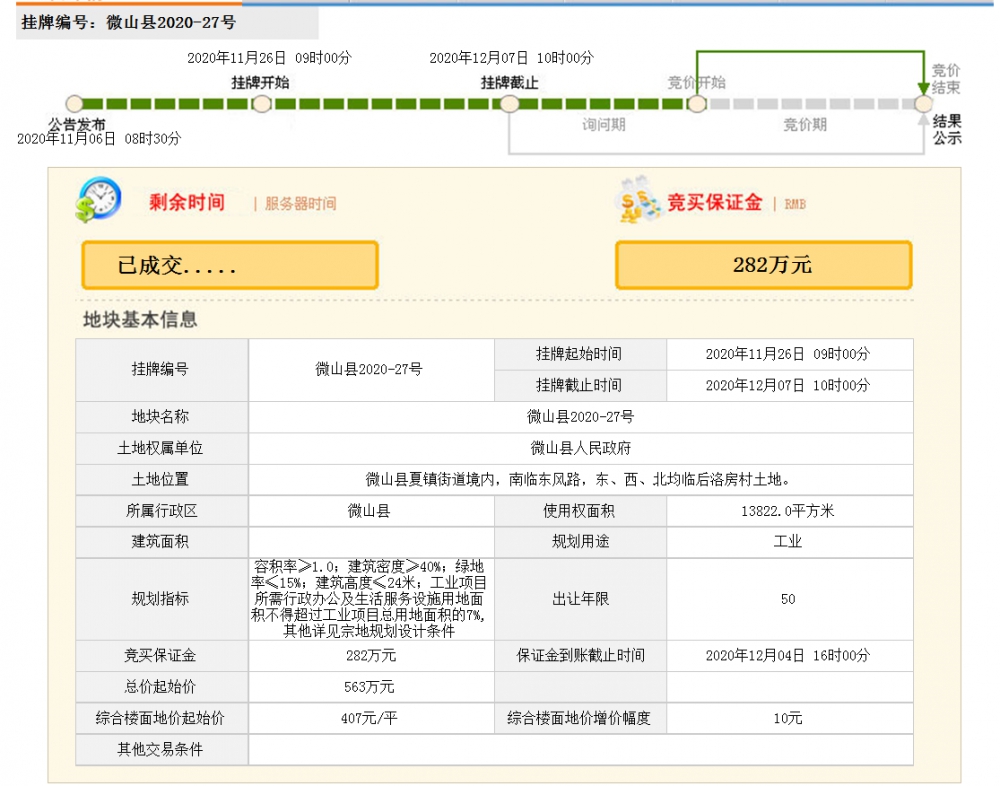Click the 挂牌起始时间 value 2020年11月26日
1000x786 pixels.
pyautogui.click(x=790, y=354)
